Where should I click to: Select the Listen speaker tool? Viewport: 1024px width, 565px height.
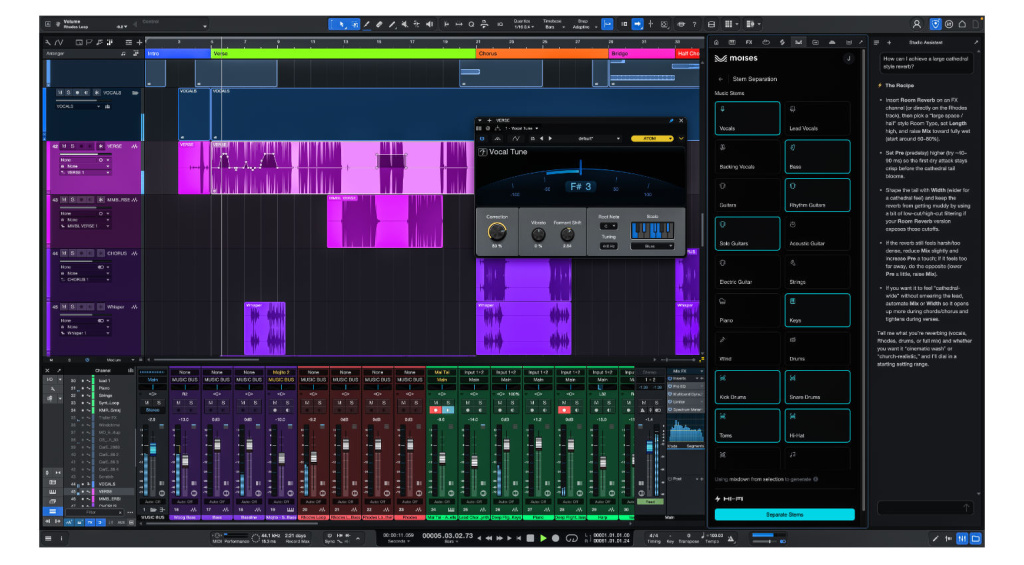pyautogui.click(x=429, y=24)
